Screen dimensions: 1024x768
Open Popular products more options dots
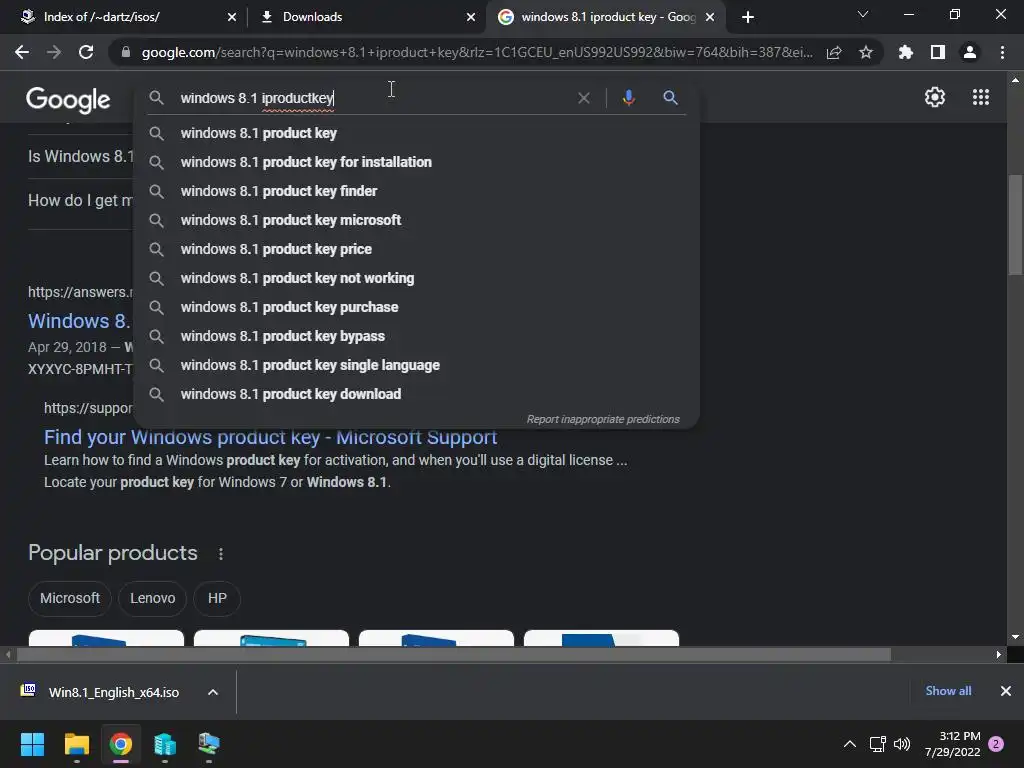221,554
